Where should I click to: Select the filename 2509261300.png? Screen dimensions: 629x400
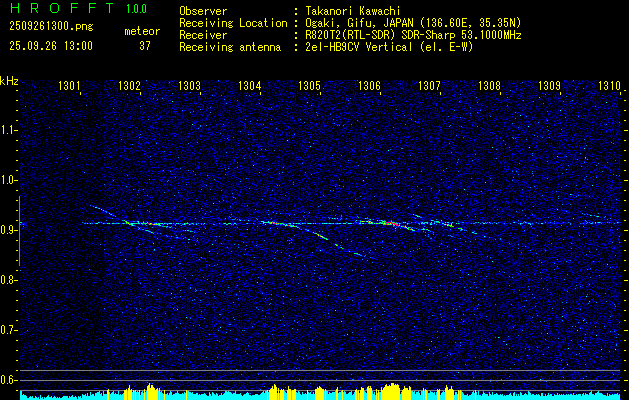(51, 27)
